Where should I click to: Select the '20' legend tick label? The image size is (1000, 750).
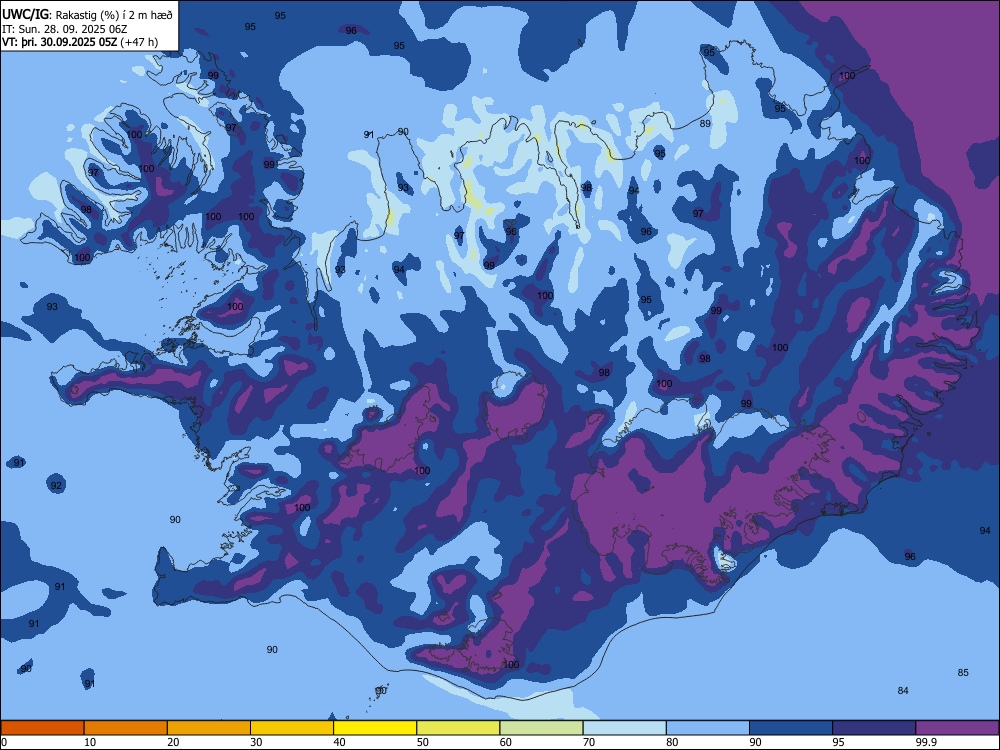(x=173, y=742)
